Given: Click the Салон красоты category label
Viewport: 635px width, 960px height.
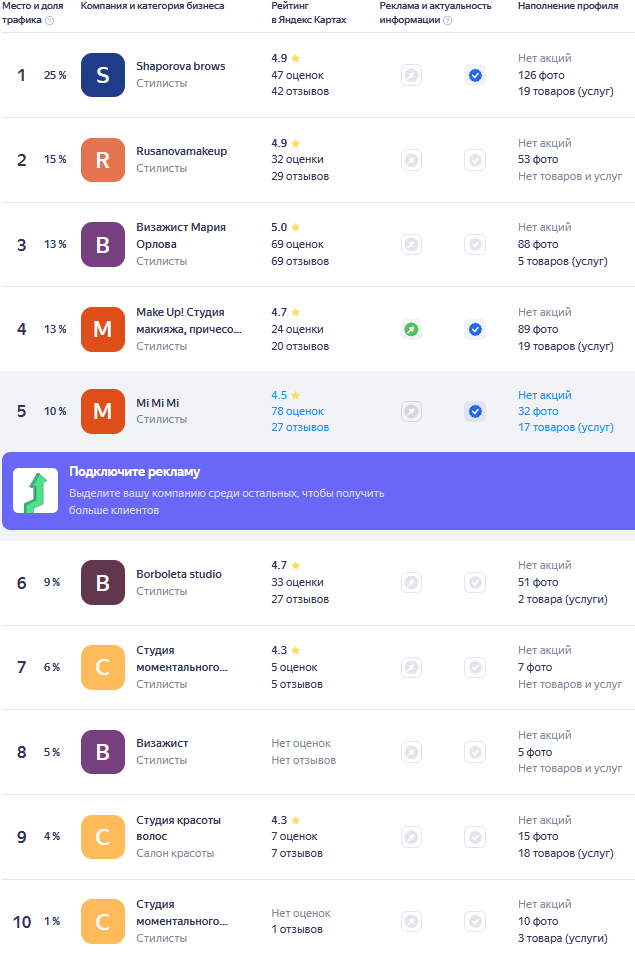Looking at the screenshot, I should coord(175,853).
